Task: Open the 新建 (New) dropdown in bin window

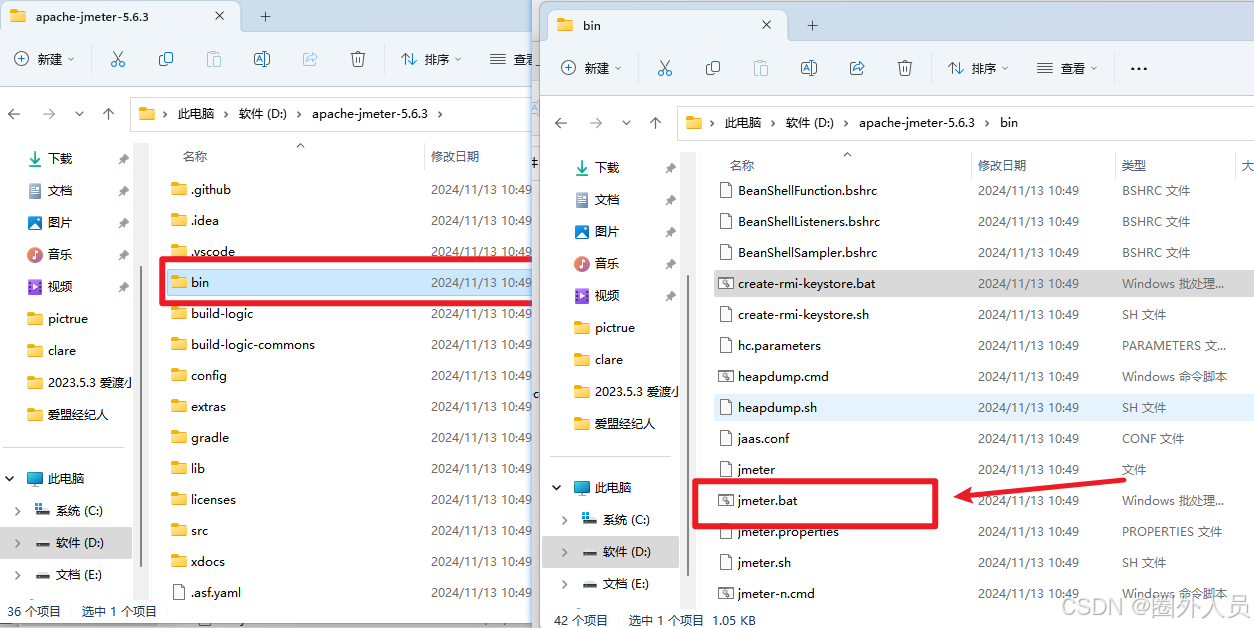Action: [x=591, y=68]
